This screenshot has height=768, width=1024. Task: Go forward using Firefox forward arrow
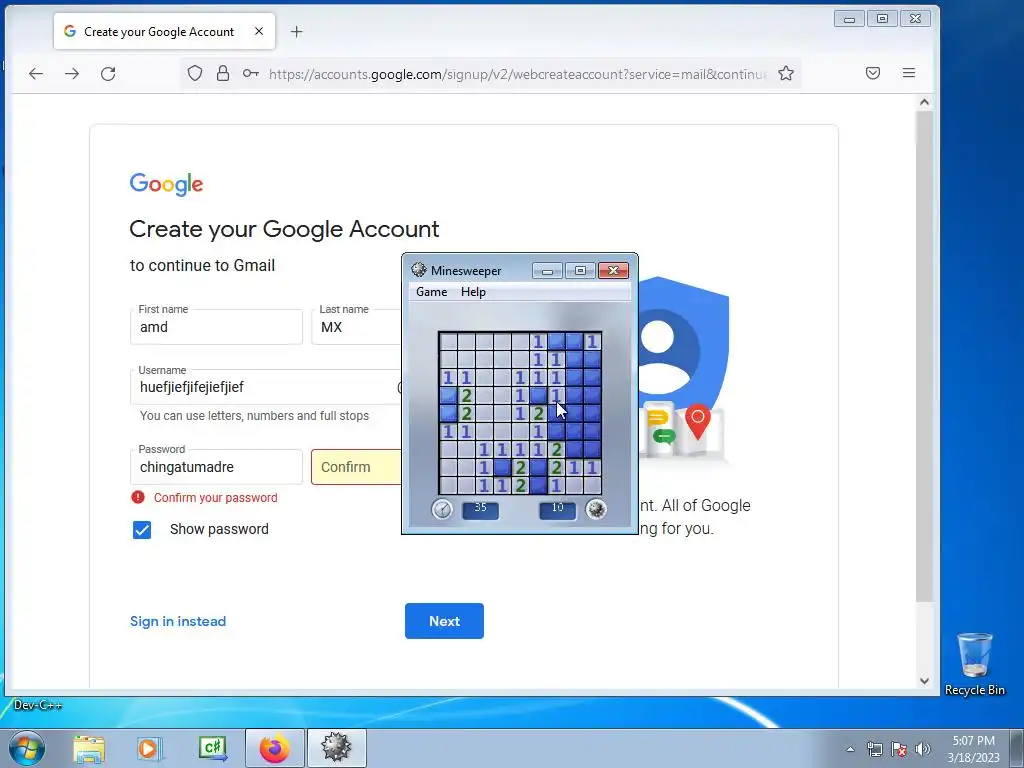tap(72, 74)
